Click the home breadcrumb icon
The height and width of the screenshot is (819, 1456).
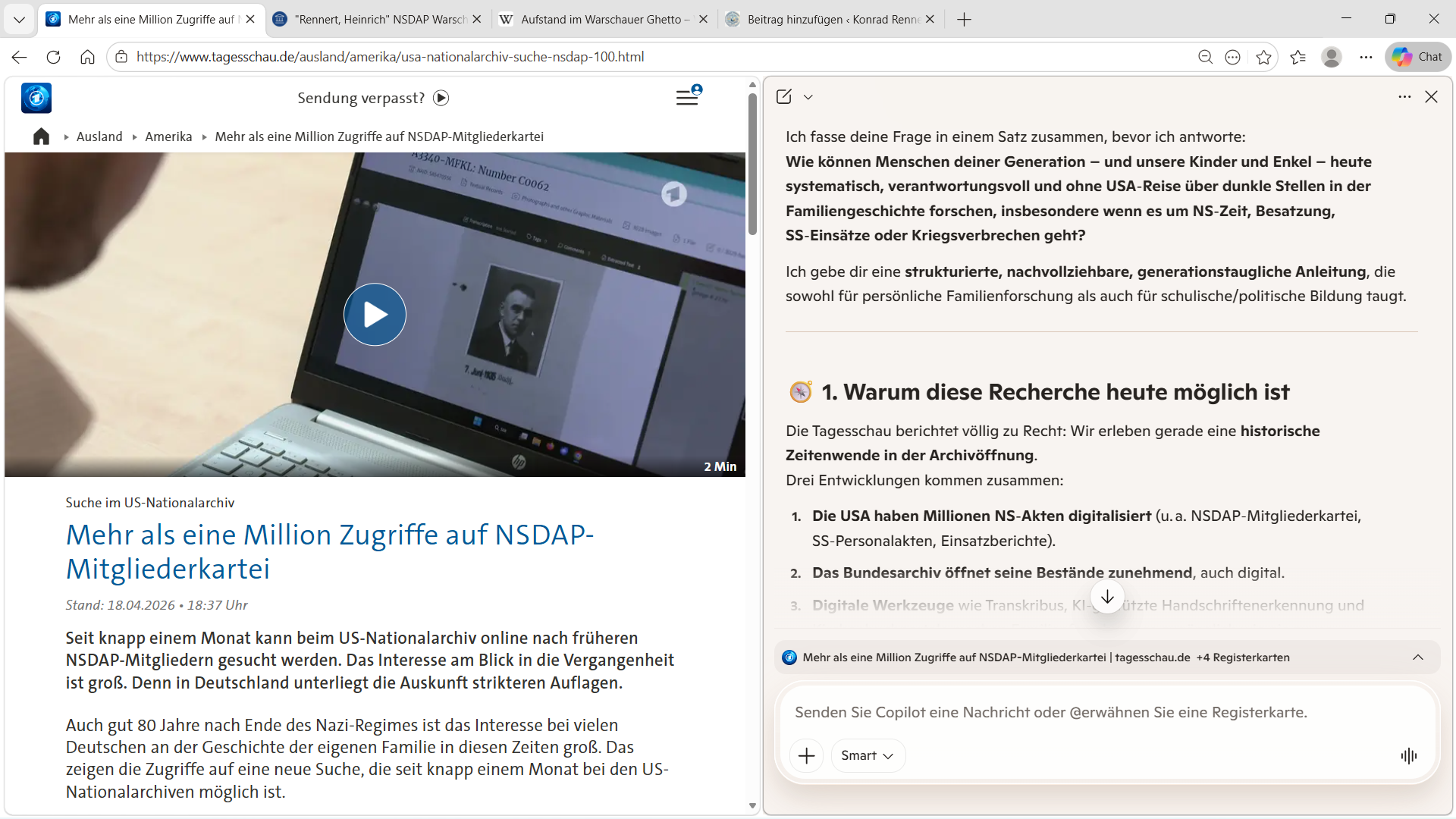[41, 136]
